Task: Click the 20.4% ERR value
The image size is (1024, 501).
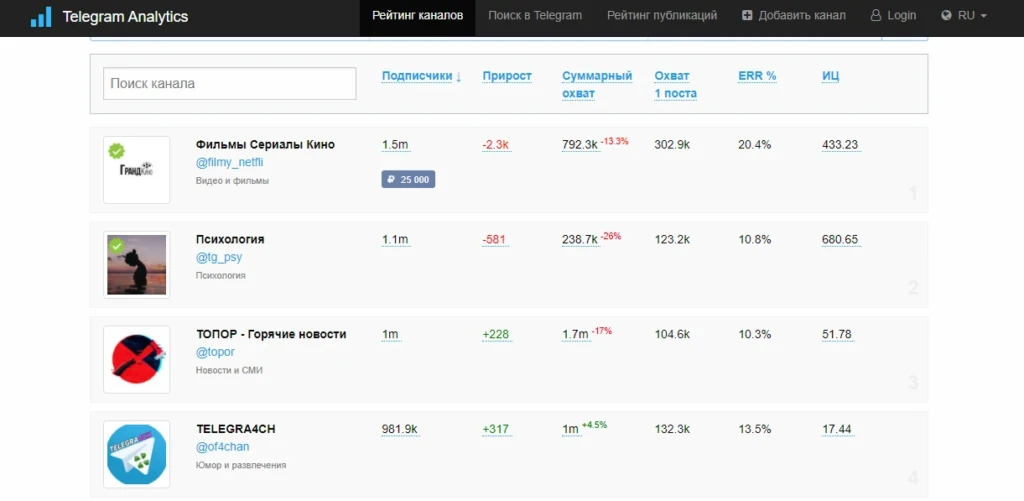Action: (754, 145)
